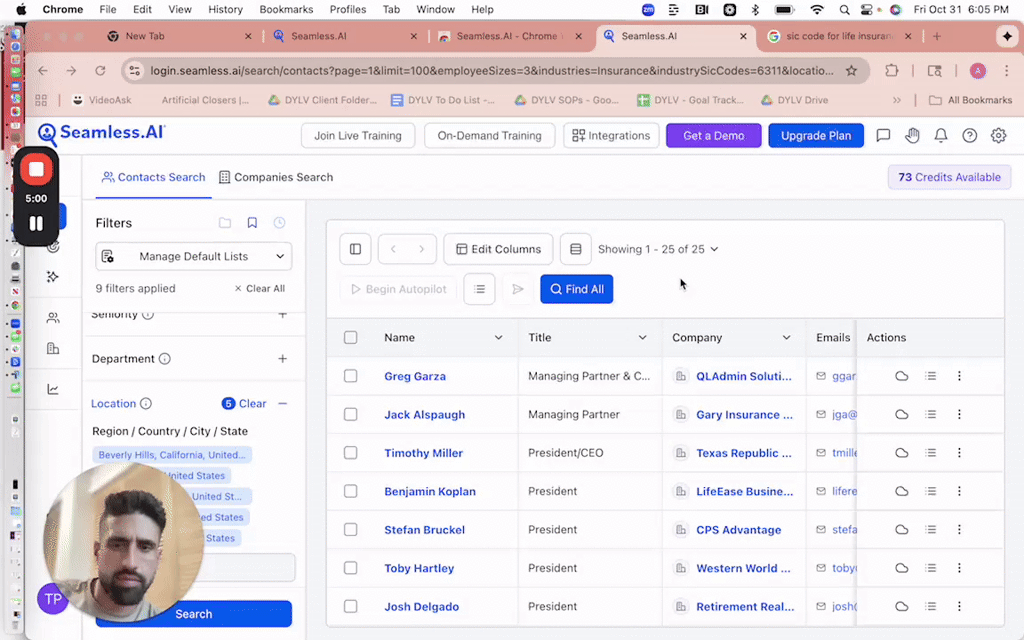This screenshot has width=1024, height=640.
Task: Go to next results page arrow
Action: 421,249
